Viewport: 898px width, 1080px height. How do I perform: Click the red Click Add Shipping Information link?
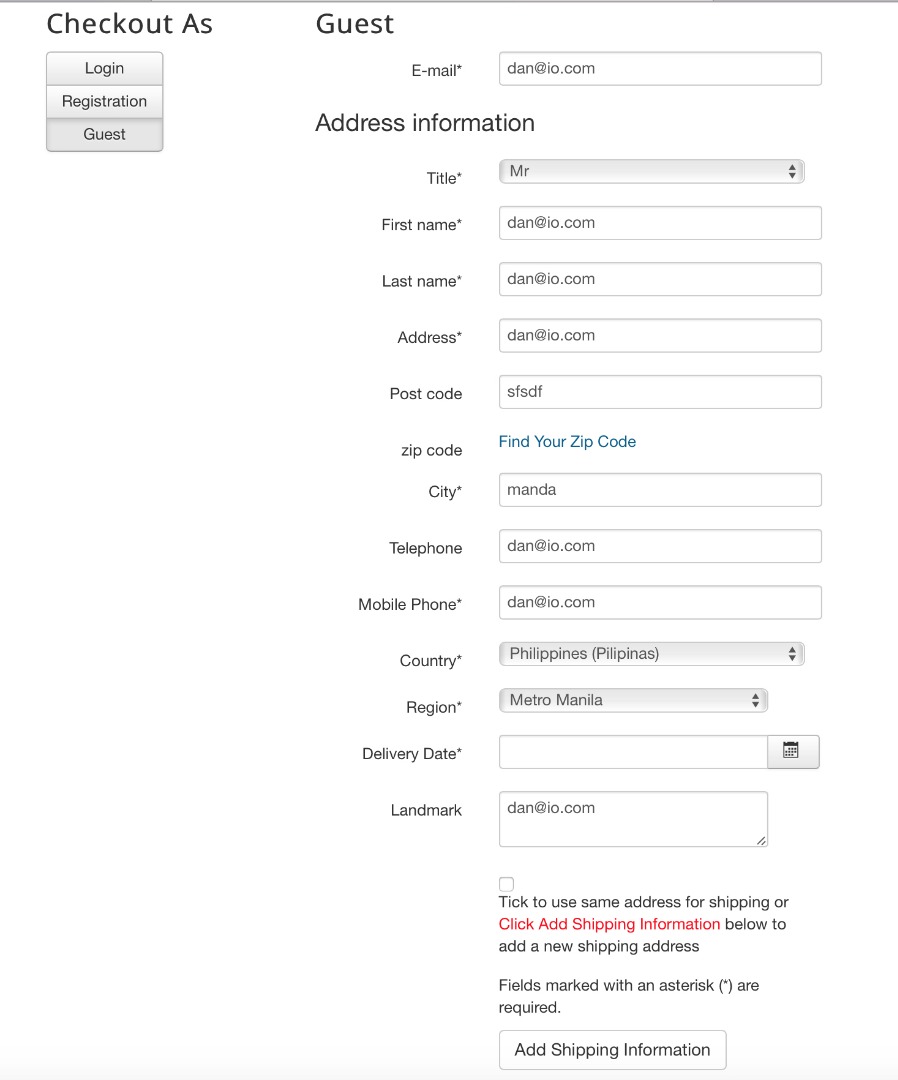pyautogui.click(x=609, y=924)
